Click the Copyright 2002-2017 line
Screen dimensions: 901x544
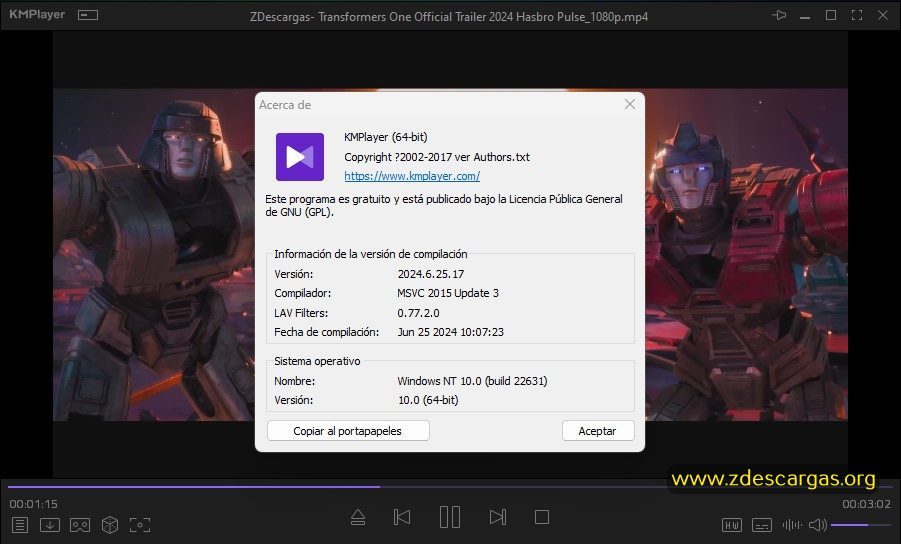tap(437, 157)
